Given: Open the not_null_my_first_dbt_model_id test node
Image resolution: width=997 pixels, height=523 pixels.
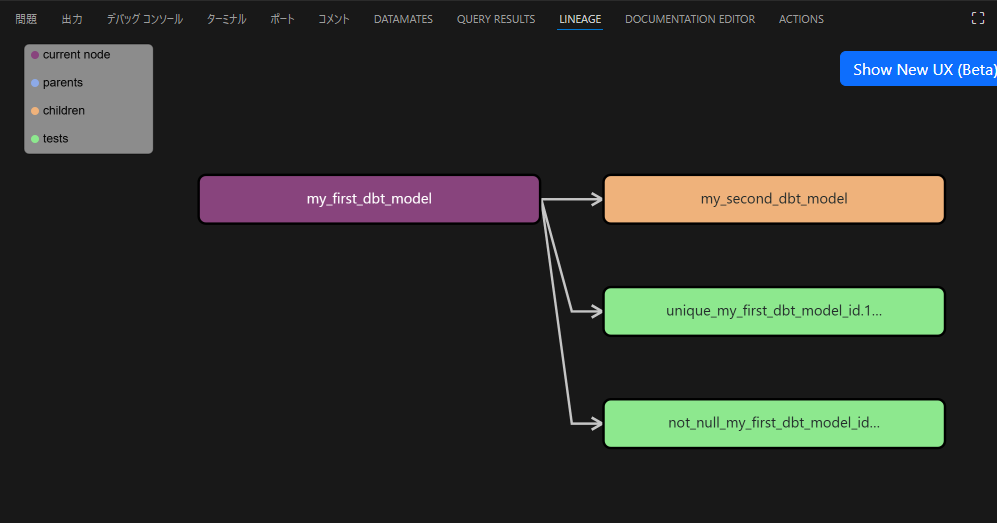Looking at the screenshot, I should (774, 423).
